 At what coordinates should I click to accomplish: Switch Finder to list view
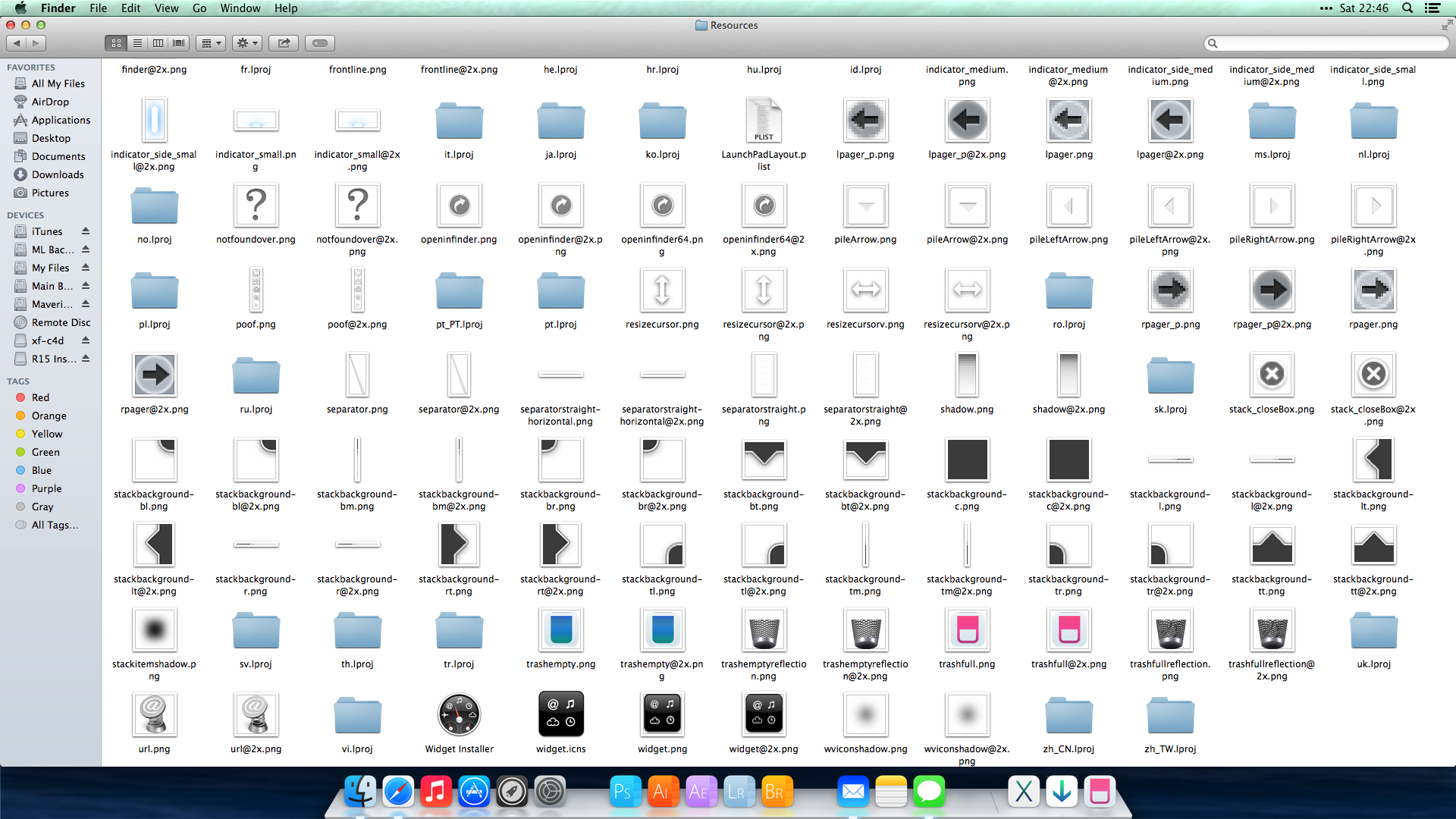point(137,43)
